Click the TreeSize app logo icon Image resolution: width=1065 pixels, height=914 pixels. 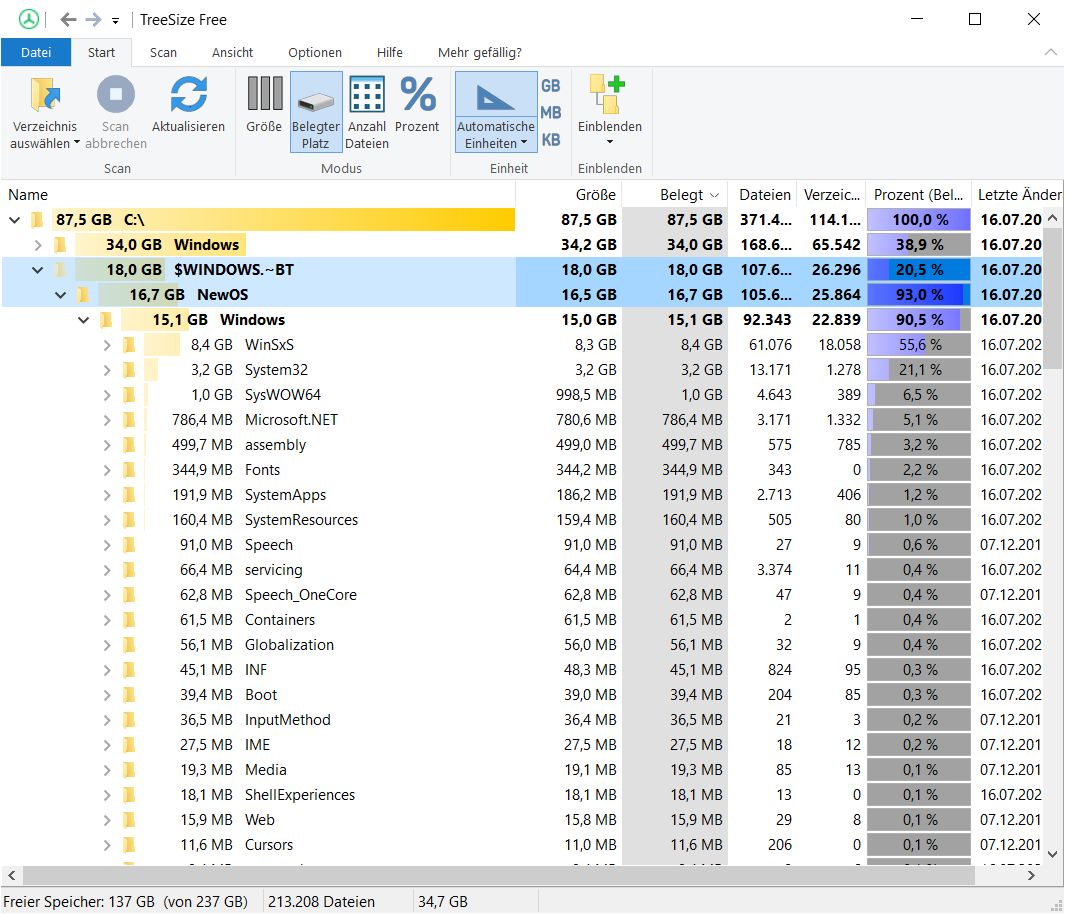(29, 19)
